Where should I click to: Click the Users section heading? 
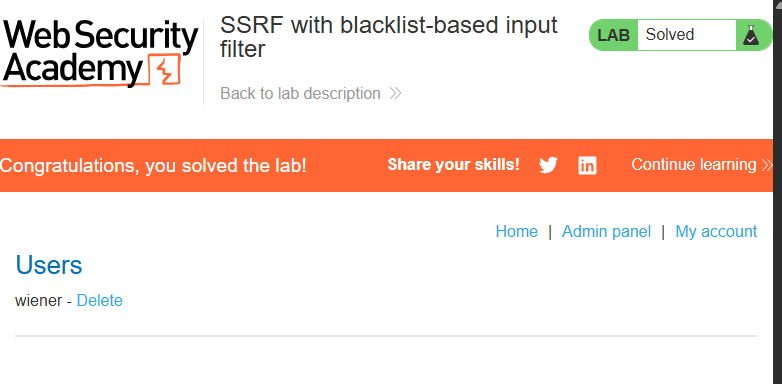click(49, 265)
